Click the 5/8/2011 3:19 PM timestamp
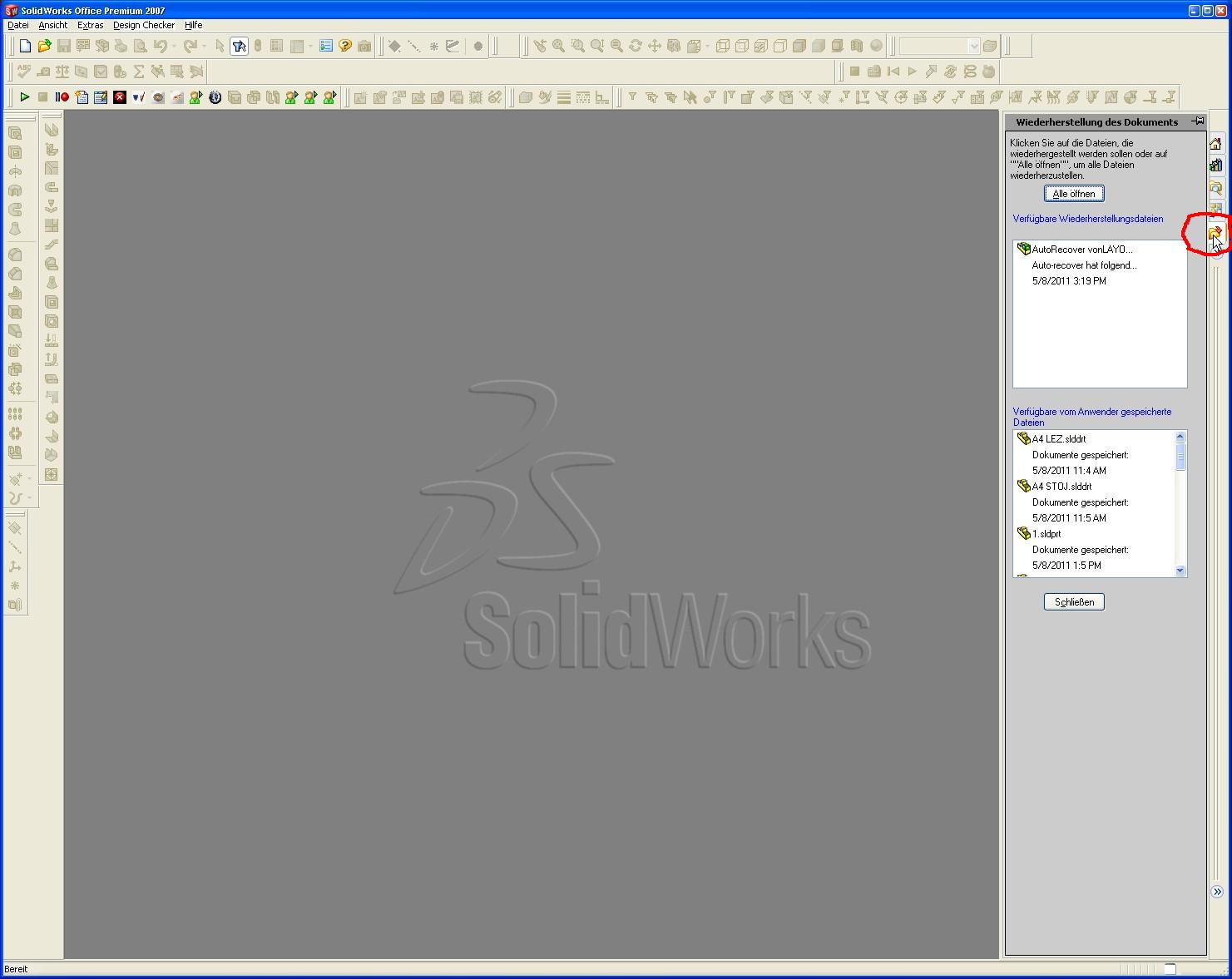Image resolution: width=1232 pixels, height=979 pixels. pos(1069,281)
